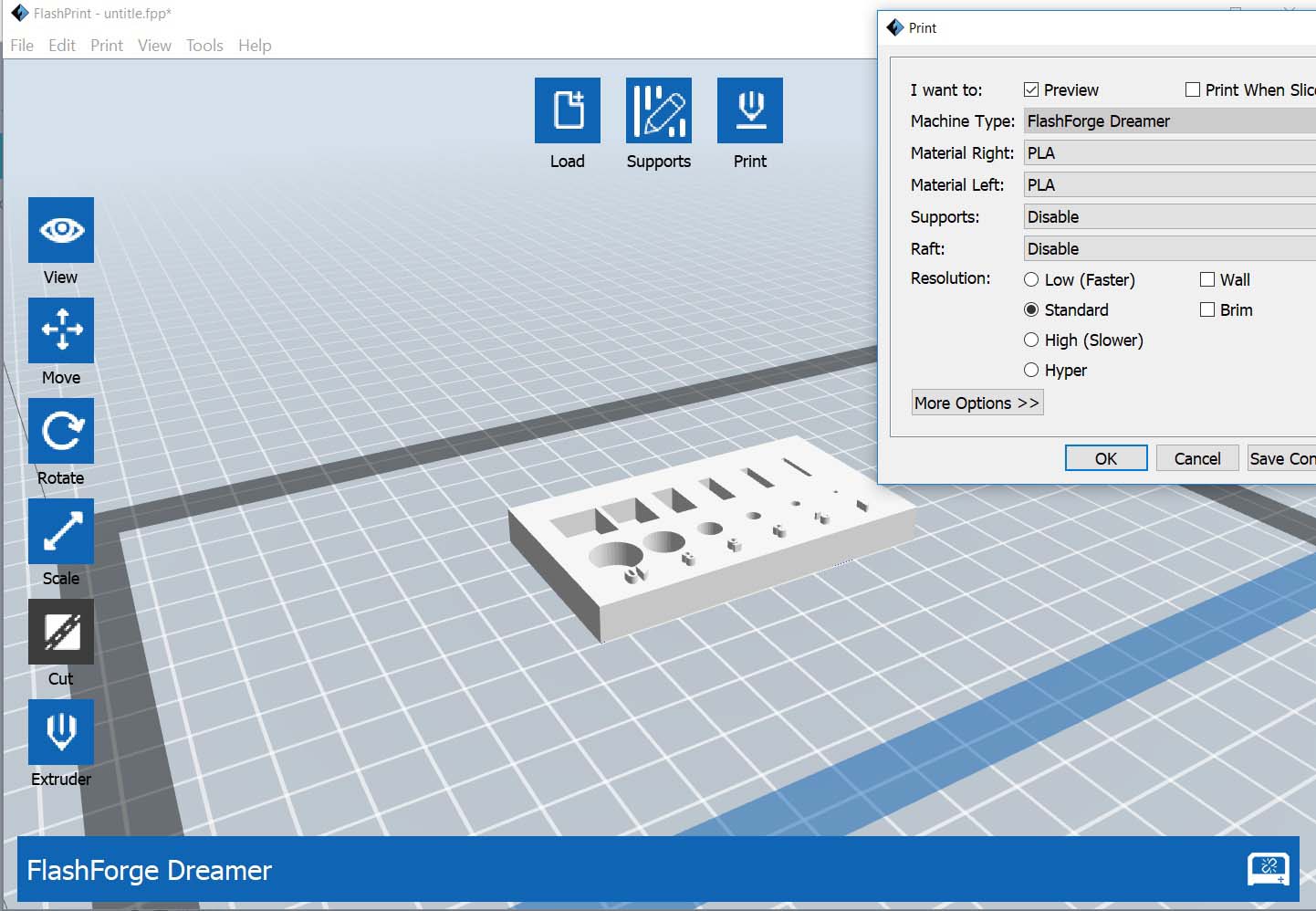Click the FlashPrint app logo in title bar
The image size is (1316, 911).
(x=19, y=13)
